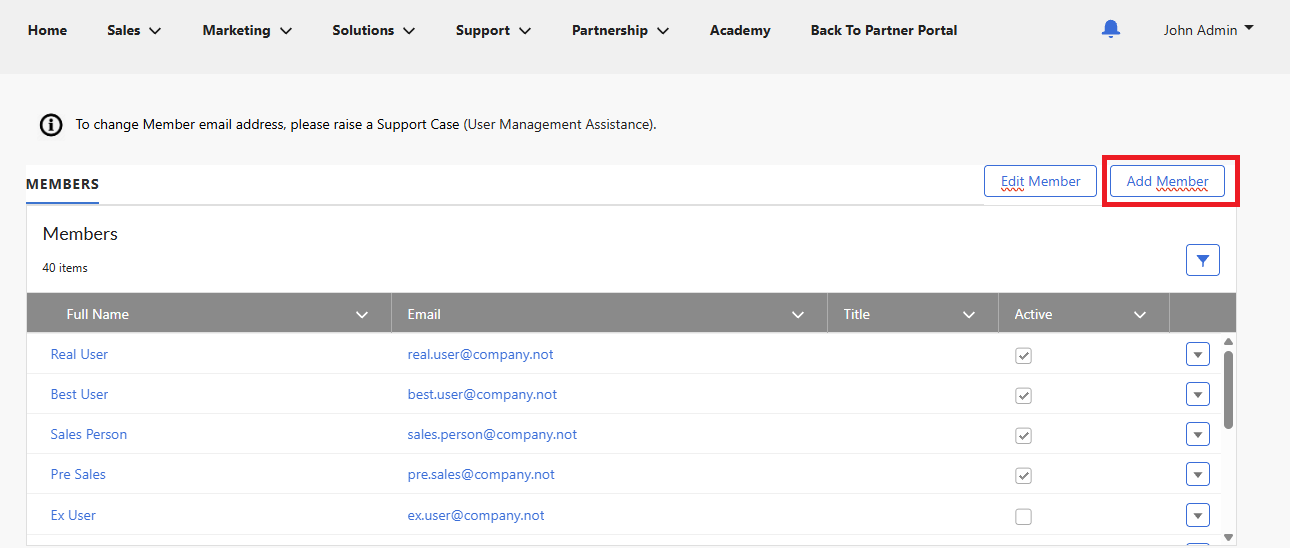
Task: Open the Best User name link
Action: [x=79, y=394]
